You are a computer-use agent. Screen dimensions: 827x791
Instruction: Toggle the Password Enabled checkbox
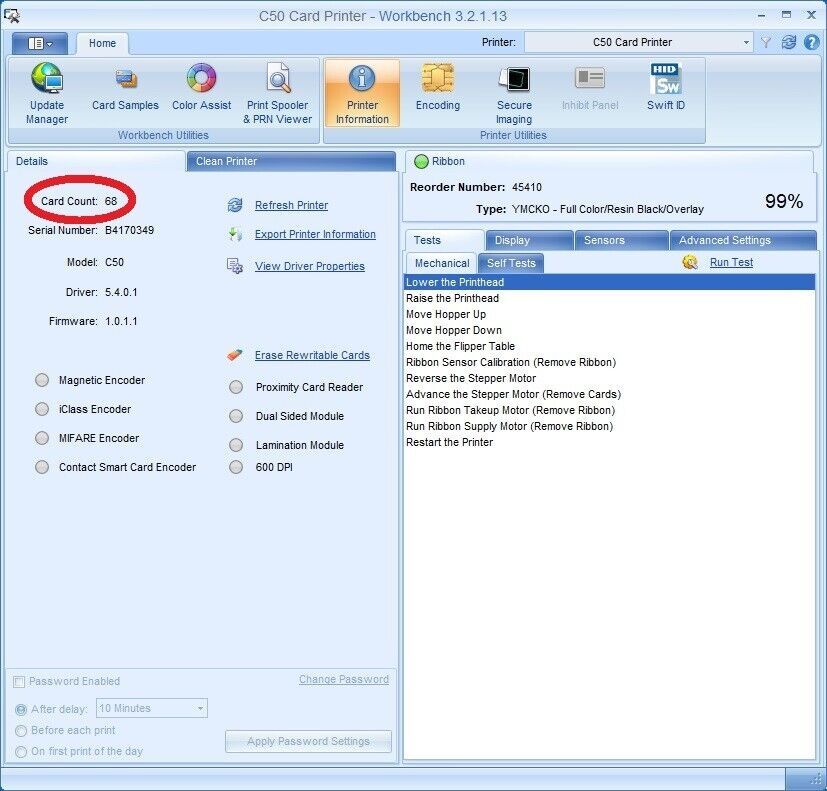[19, 682]
